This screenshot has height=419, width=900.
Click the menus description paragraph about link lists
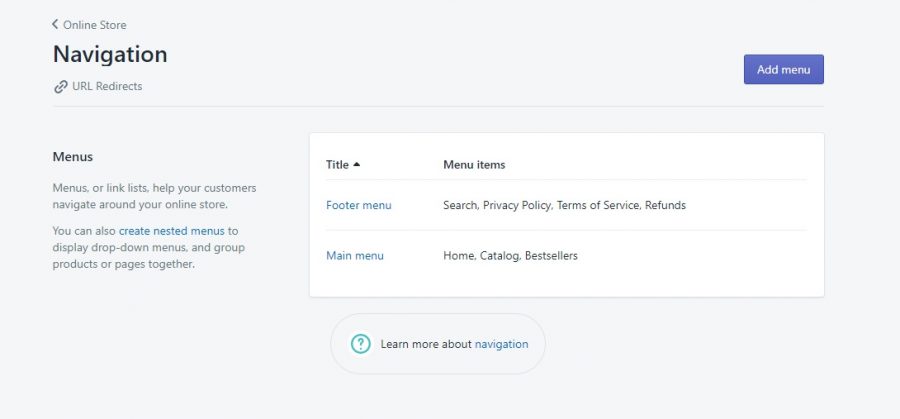154,196
